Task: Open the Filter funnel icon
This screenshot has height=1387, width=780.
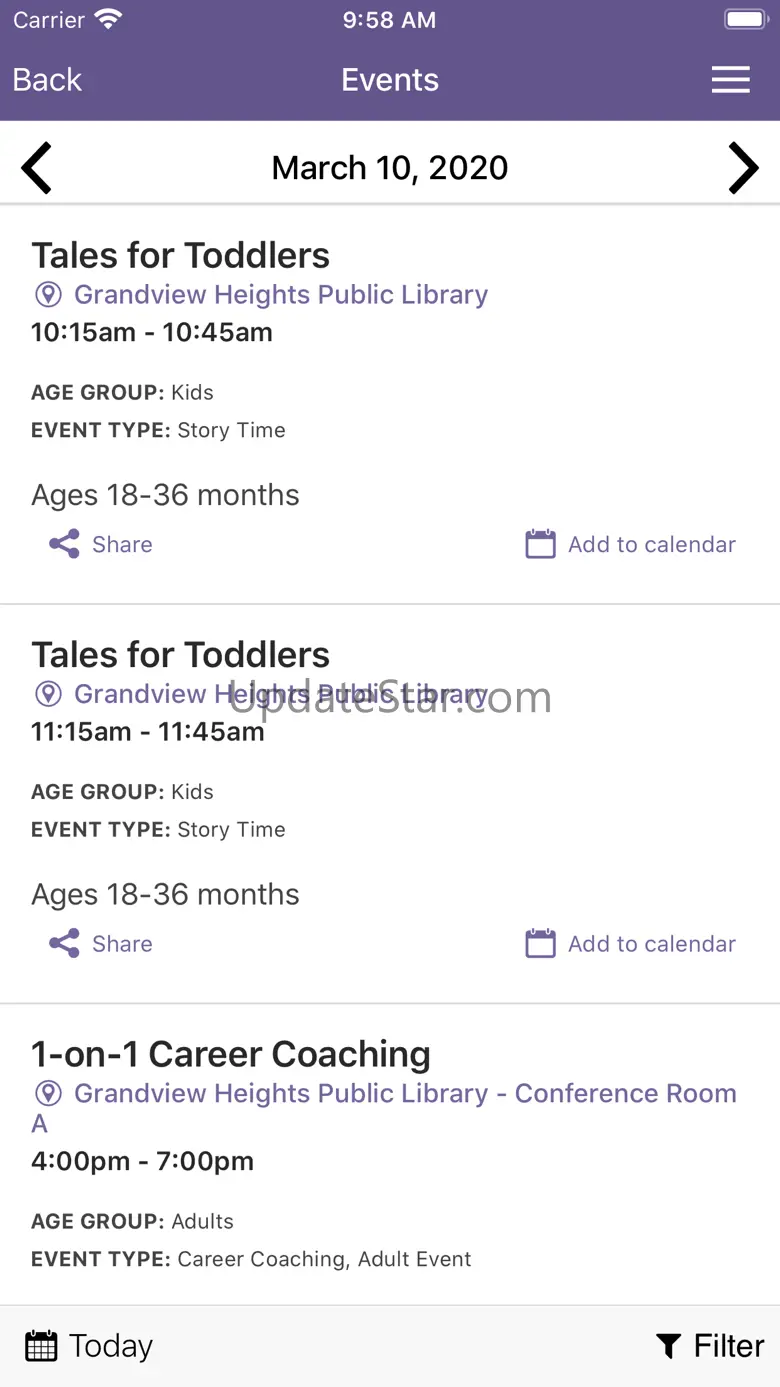Action: point(669,1346)
